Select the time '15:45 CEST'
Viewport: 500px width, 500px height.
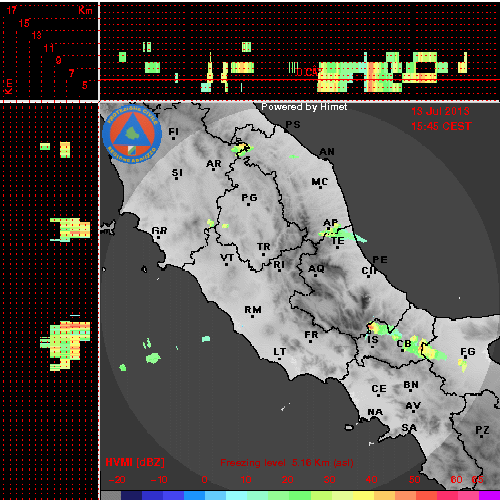tap(441, 126)
